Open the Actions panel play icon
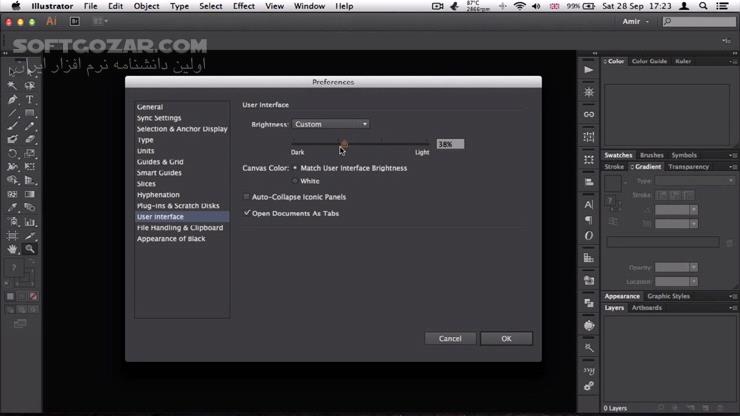 coord(589,70)
